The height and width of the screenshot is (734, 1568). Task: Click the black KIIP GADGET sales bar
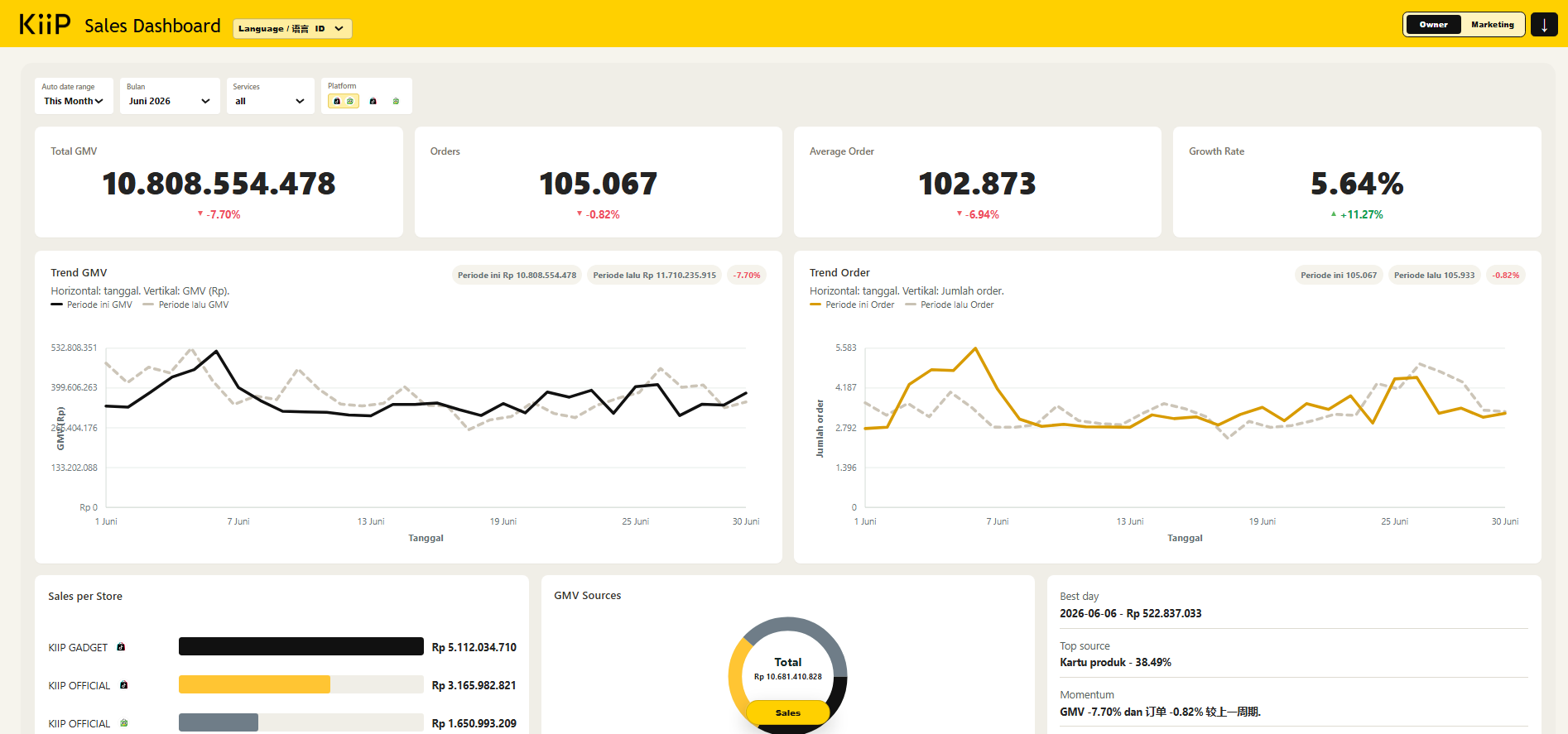coord(301,646)
